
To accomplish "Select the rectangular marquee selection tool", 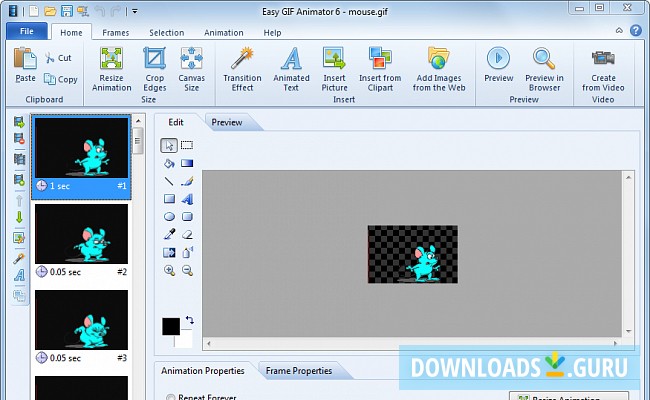I will pos(187,145).
